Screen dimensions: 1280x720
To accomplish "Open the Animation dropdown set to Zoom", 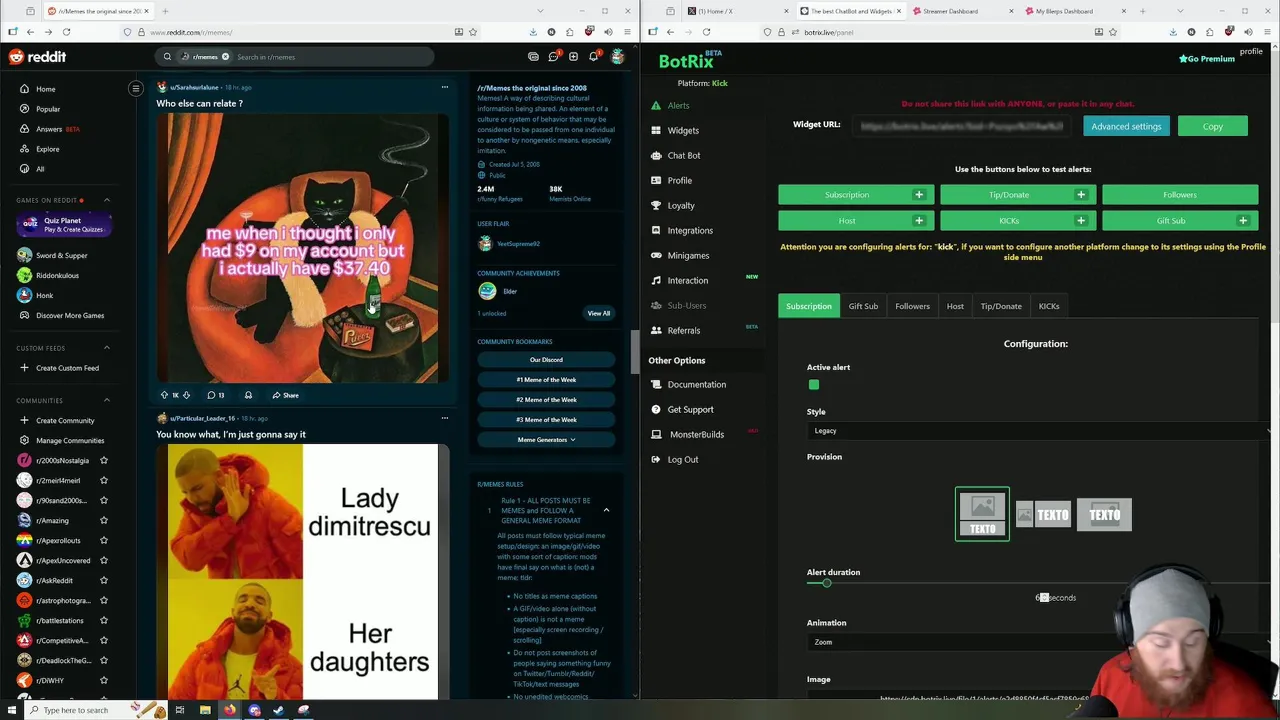I will (1040, 642).
